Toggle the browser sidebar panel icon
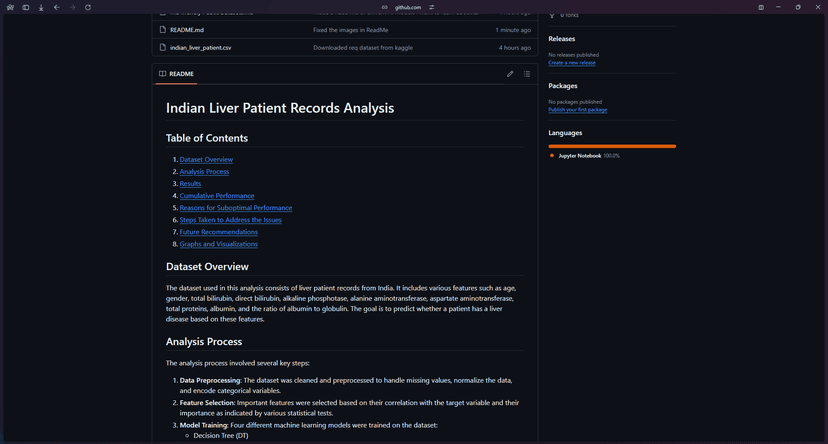This screenshot has width=828, height=444. [x=26, y=7]
